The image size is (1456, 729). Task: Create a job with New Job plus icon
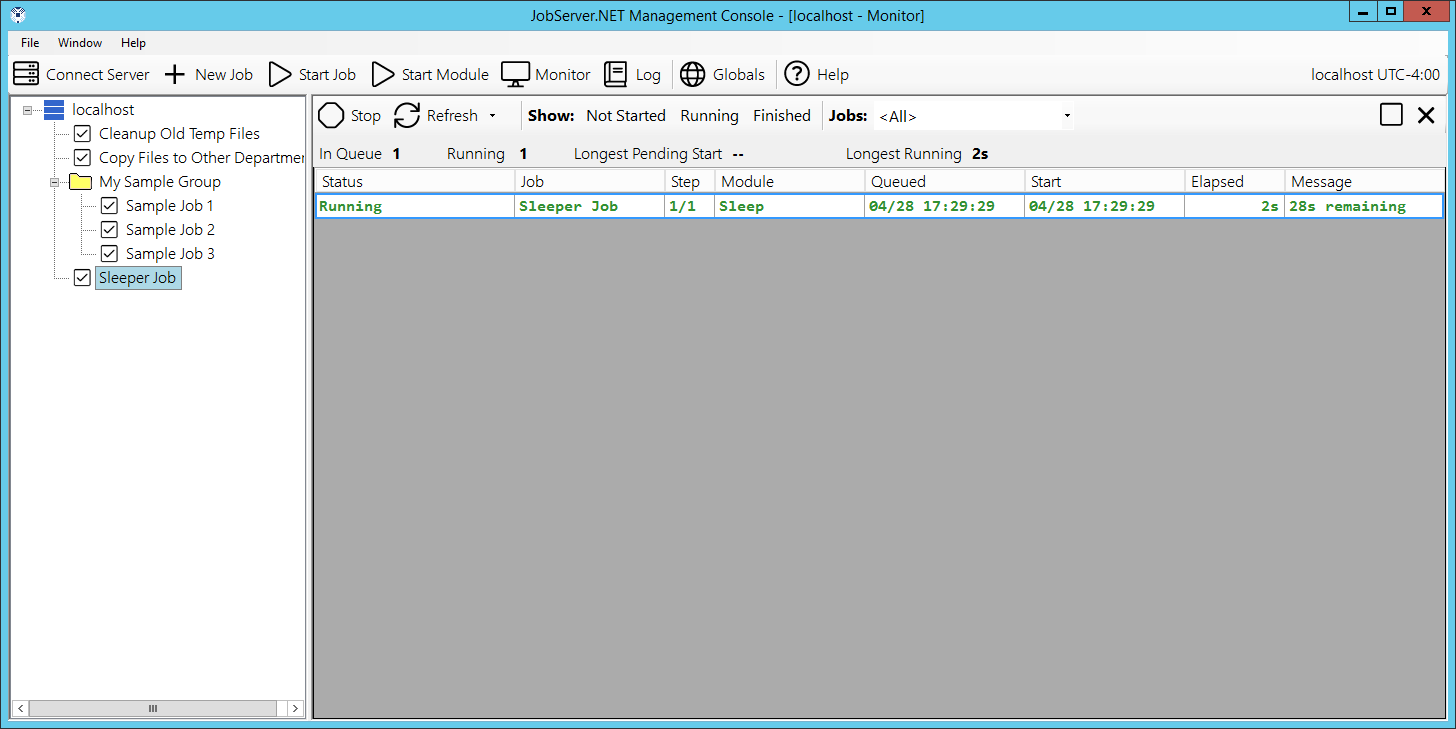(175, 74)
